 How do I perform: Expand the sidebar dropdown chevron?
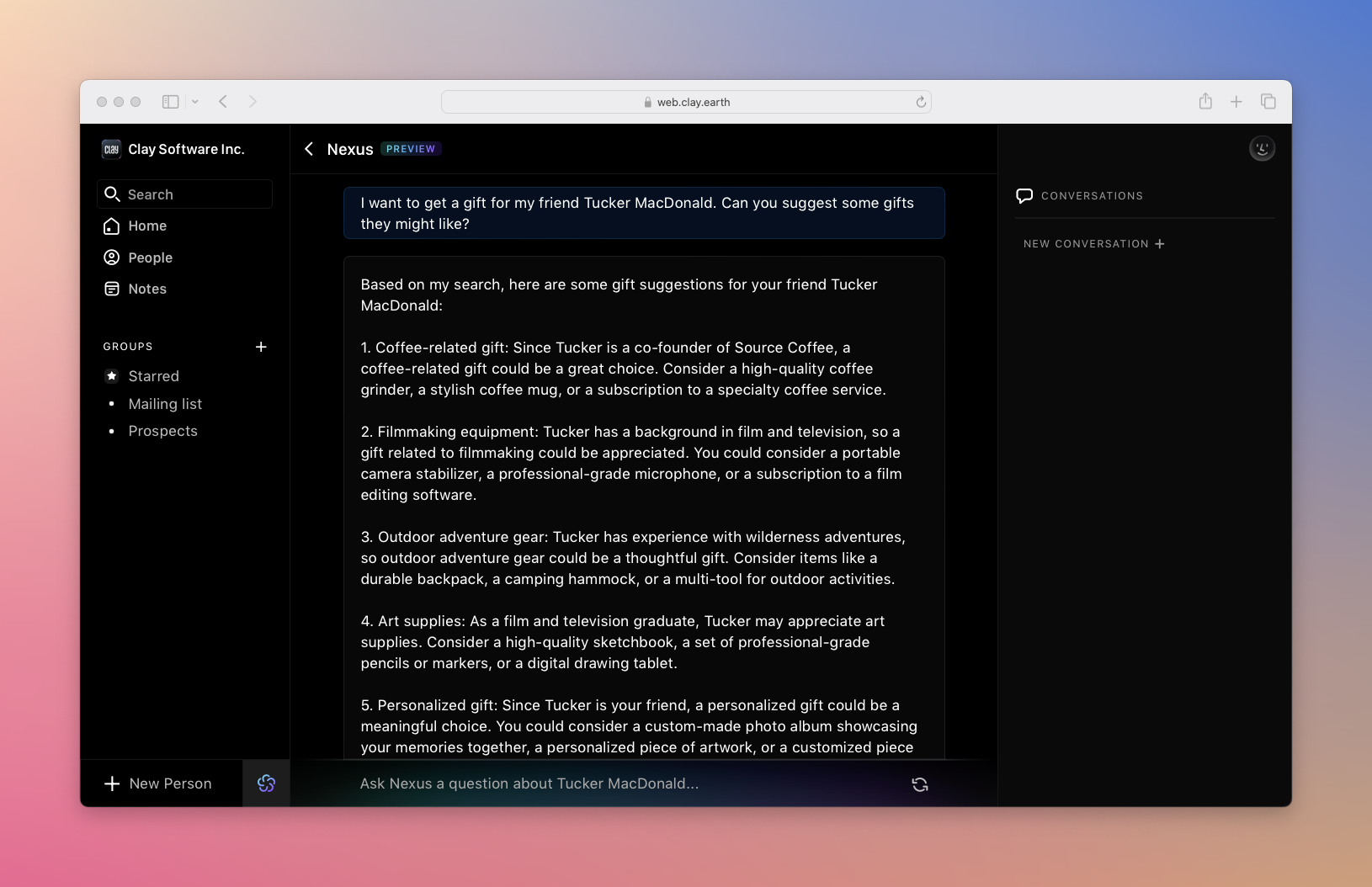pyautogui.click(x=194, y=102)
